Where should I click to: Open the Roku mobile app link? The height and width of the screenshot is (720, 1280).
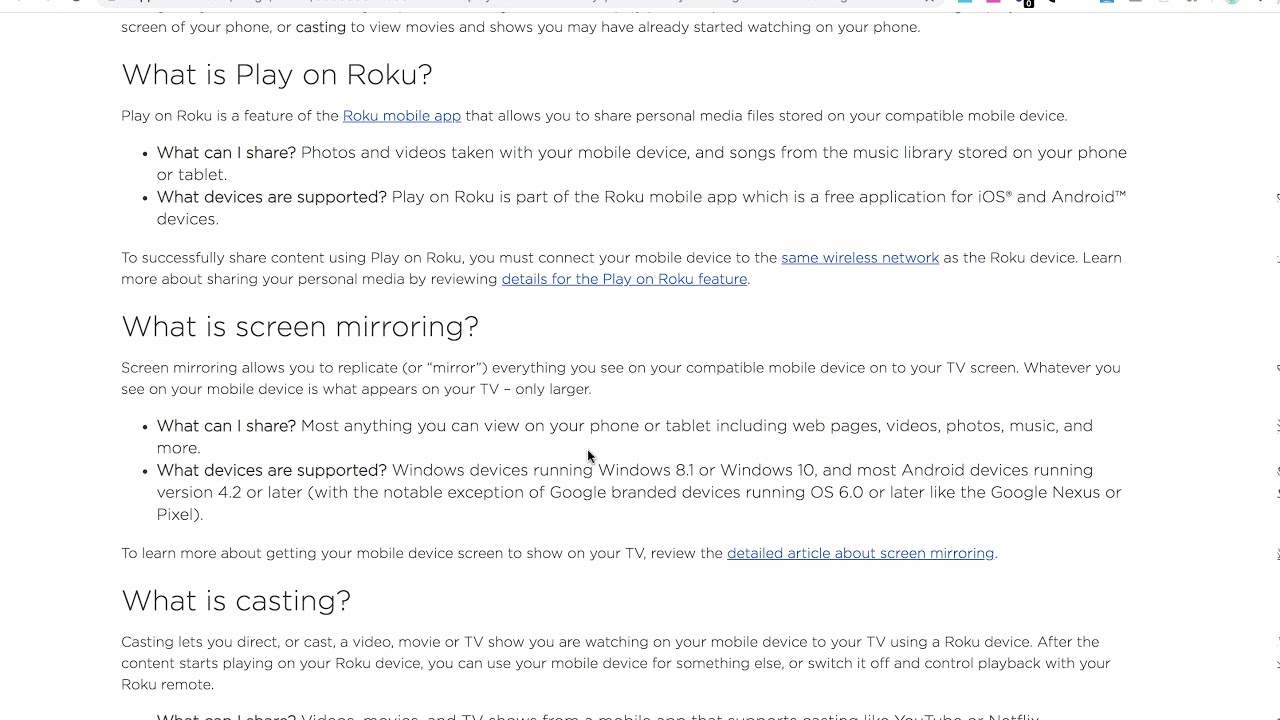point(401,116)
